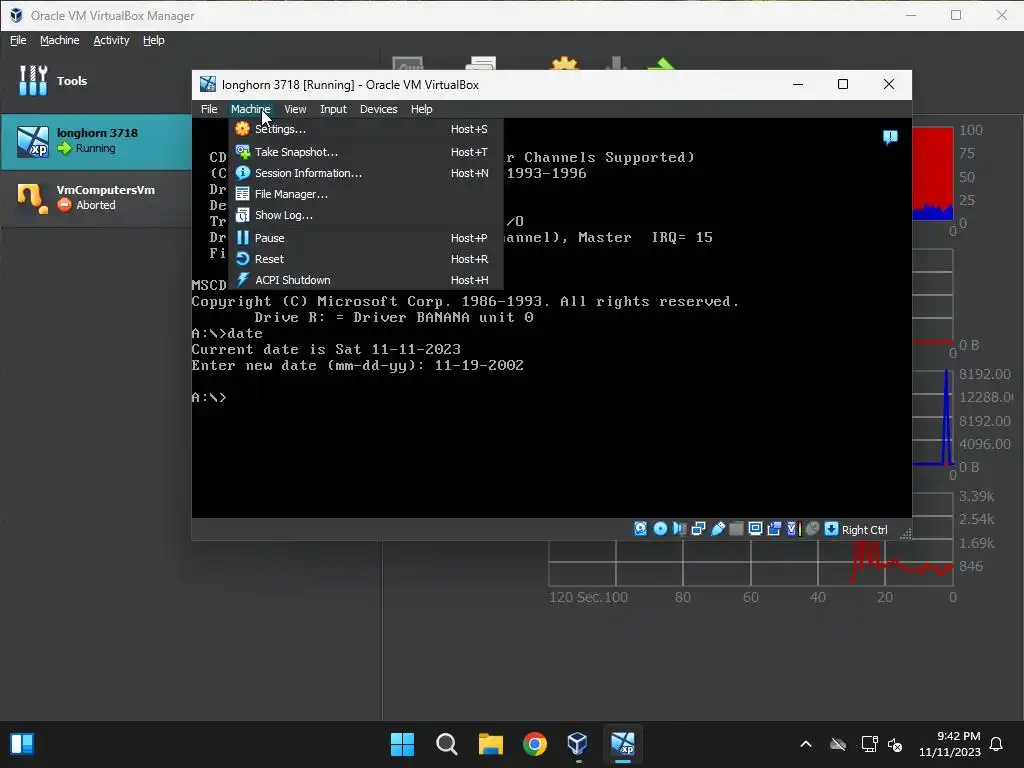
Task: Click the shared folders status icon
Action: click(x=736, y=529)
